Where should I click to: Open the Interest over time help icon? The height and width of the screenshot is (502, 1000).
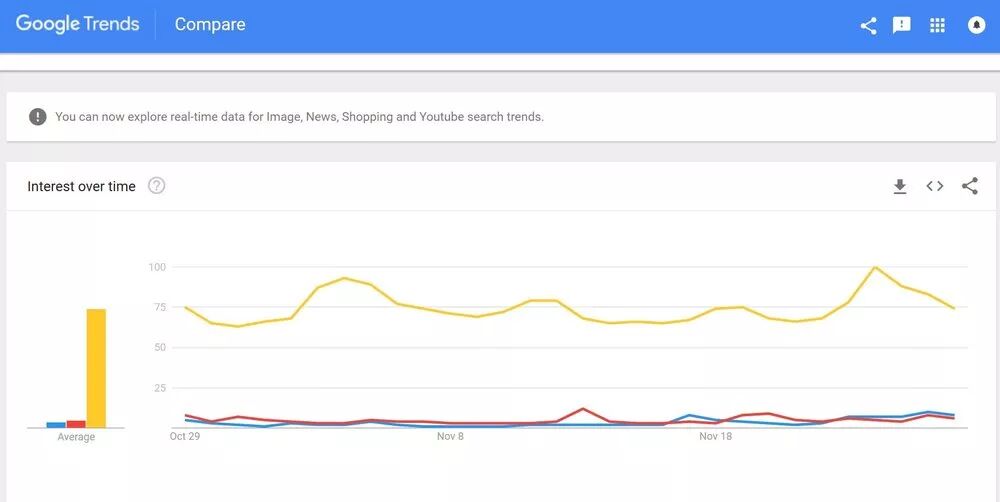point(156,186)
